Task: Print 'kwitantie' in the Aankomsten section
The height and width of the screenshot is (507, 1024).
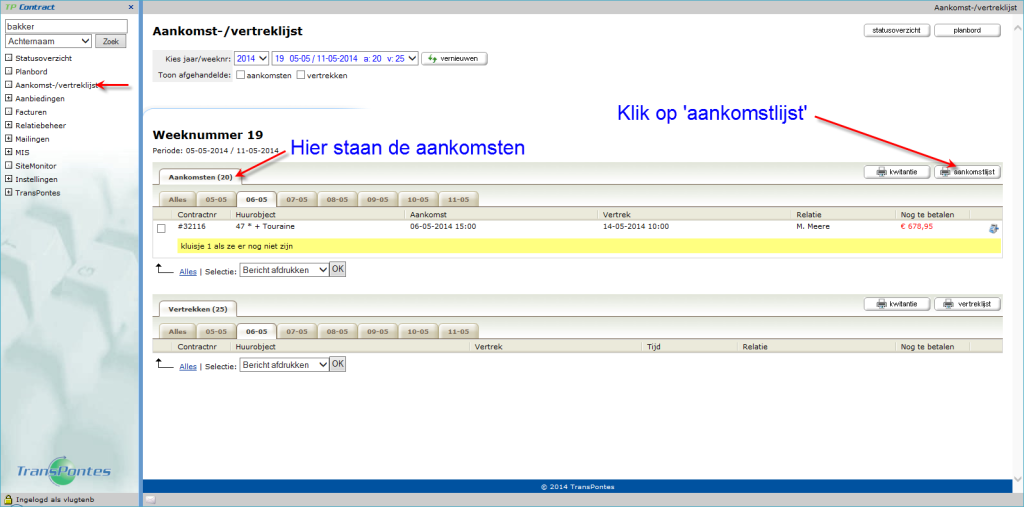Action: tap(896, 172)
